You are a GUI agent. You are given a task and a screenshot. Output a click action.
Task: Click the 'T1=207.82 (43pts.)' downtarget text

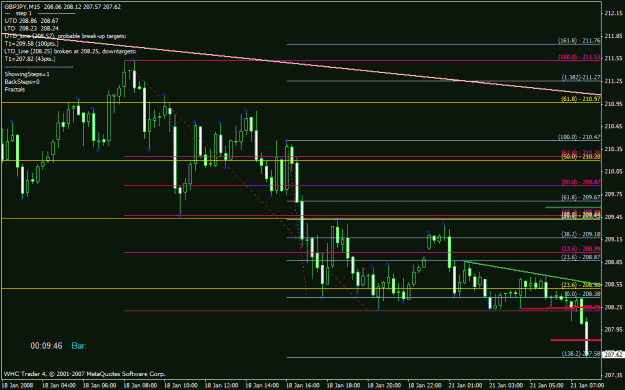[30, 59]
